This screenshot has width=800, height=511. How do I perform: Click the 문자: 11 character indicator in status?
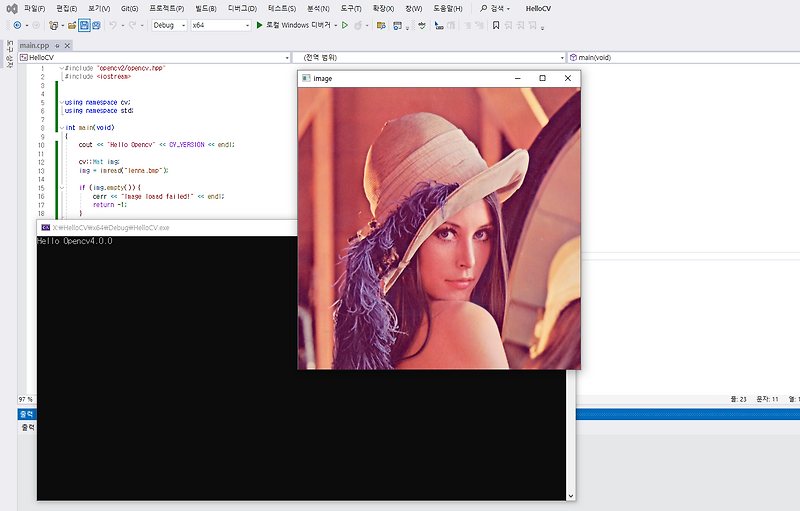click(767, 399)
